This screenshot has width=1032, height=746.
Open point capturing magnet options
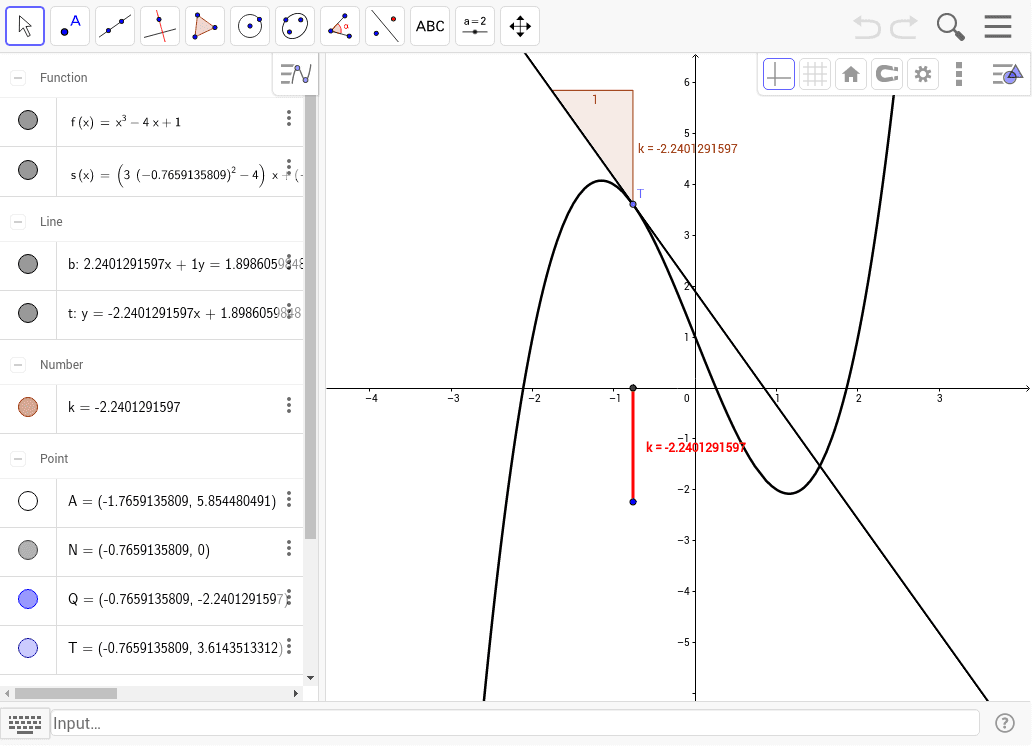(x=887, y=74)
